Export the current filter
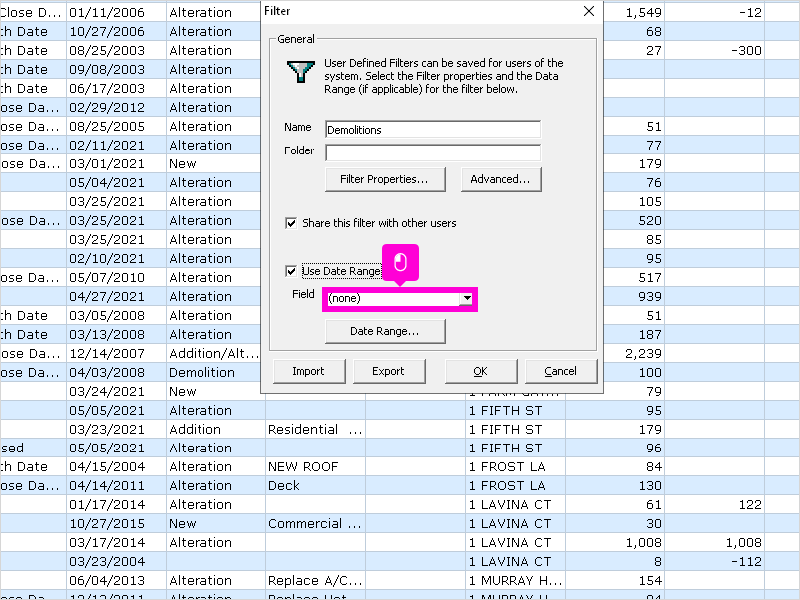800x600 pixels. point(388,371)
